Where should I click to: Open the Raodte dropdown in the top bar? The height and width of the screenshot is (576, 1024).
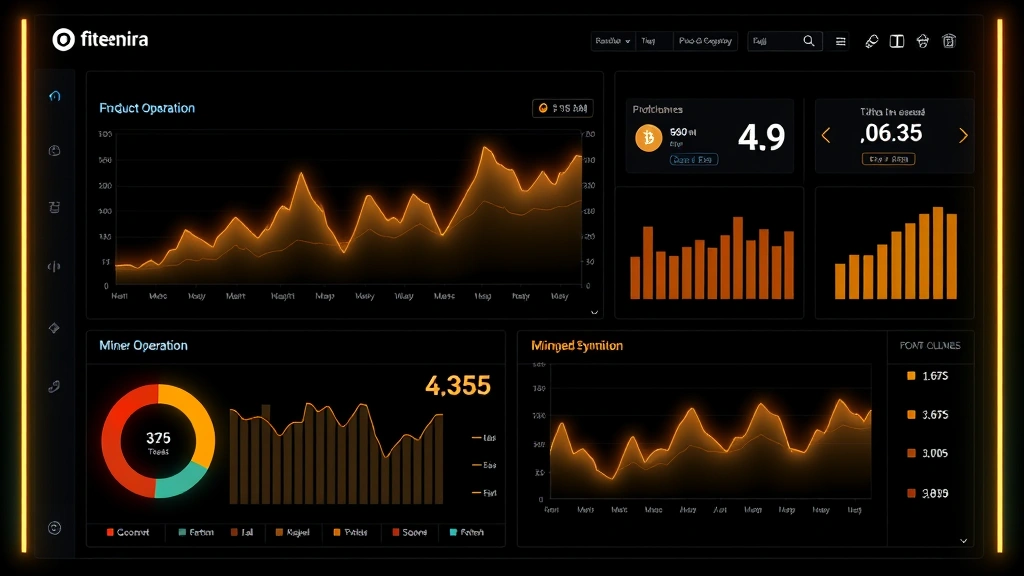613,41
